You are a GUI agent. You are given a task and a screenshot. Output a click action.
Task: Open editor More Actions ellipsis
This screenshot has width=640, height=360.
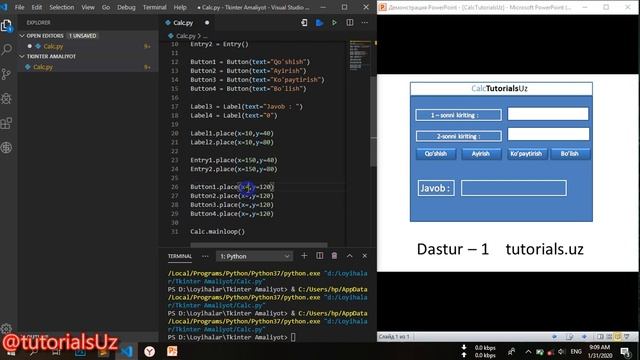point(364,23)
